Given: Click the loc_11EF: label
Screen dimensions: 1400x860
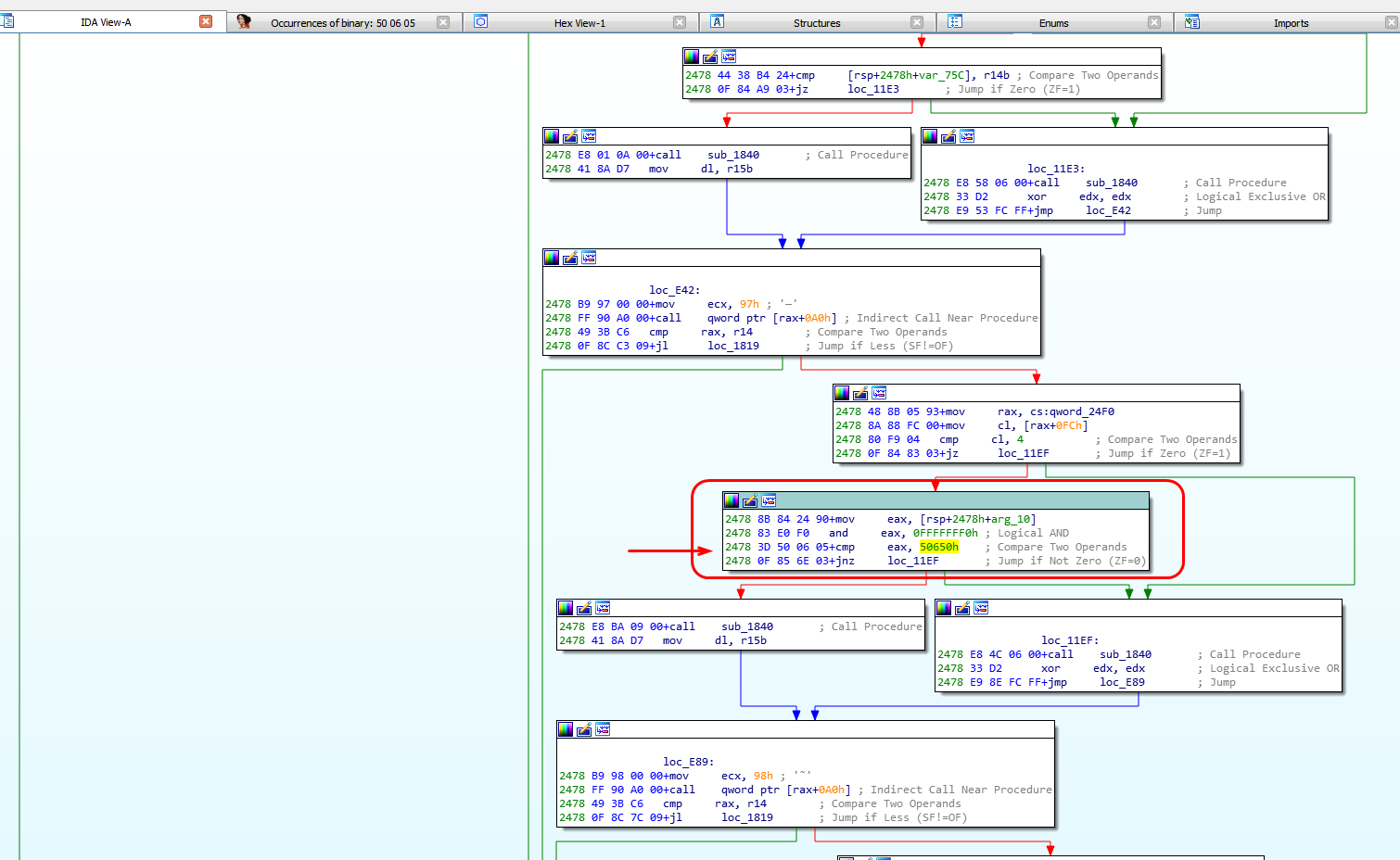Looking at the screenshot, I should click(1070, 640).
